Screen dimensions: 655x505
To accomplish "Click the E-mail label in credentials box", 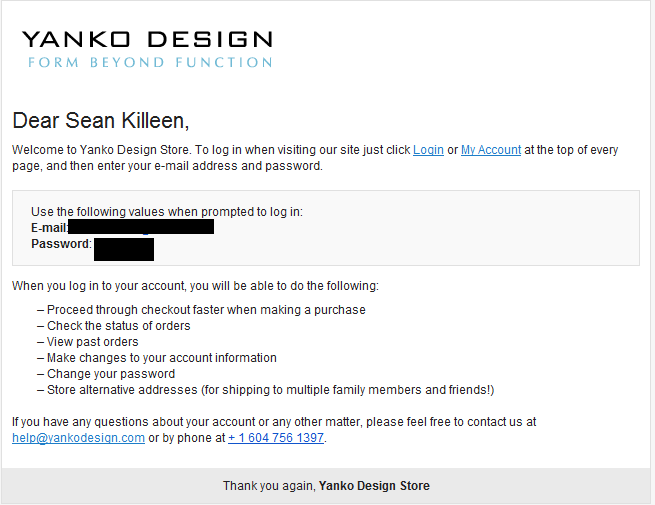I will click(x=49, y=228).
